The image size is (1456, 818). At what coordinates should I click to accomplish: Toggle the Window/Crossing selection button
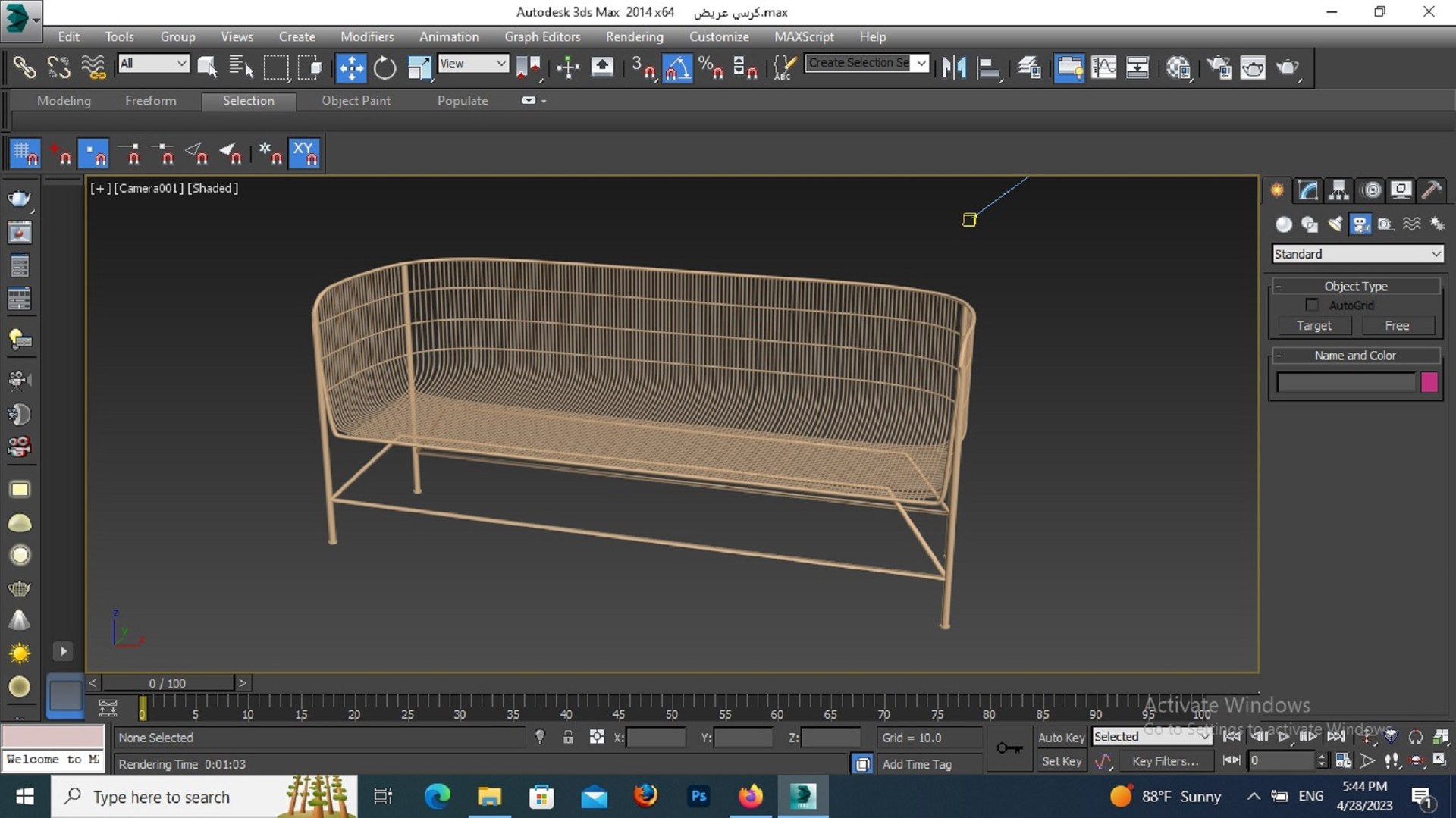[x=309, y=67]
